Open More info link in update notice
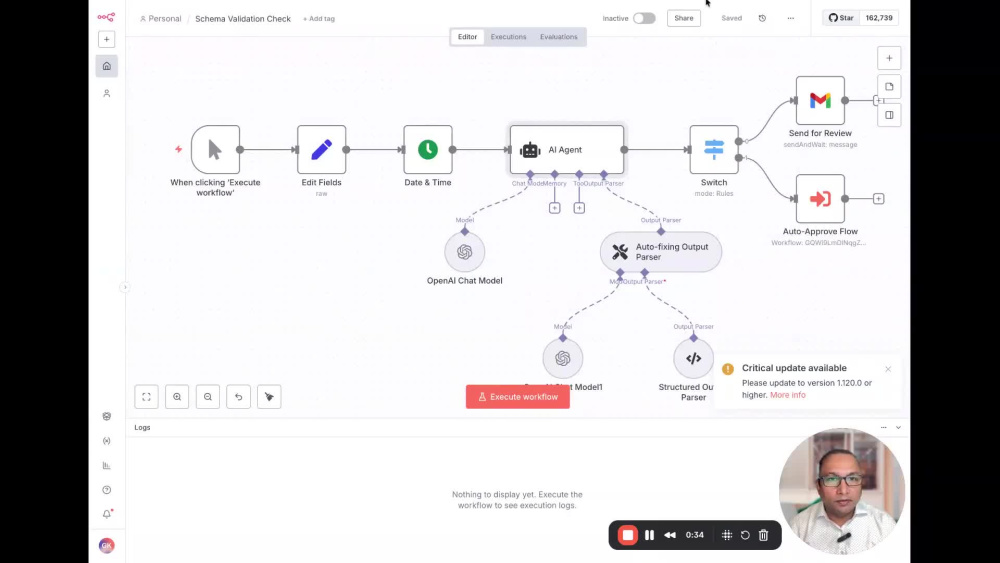 tap(788, 395)
